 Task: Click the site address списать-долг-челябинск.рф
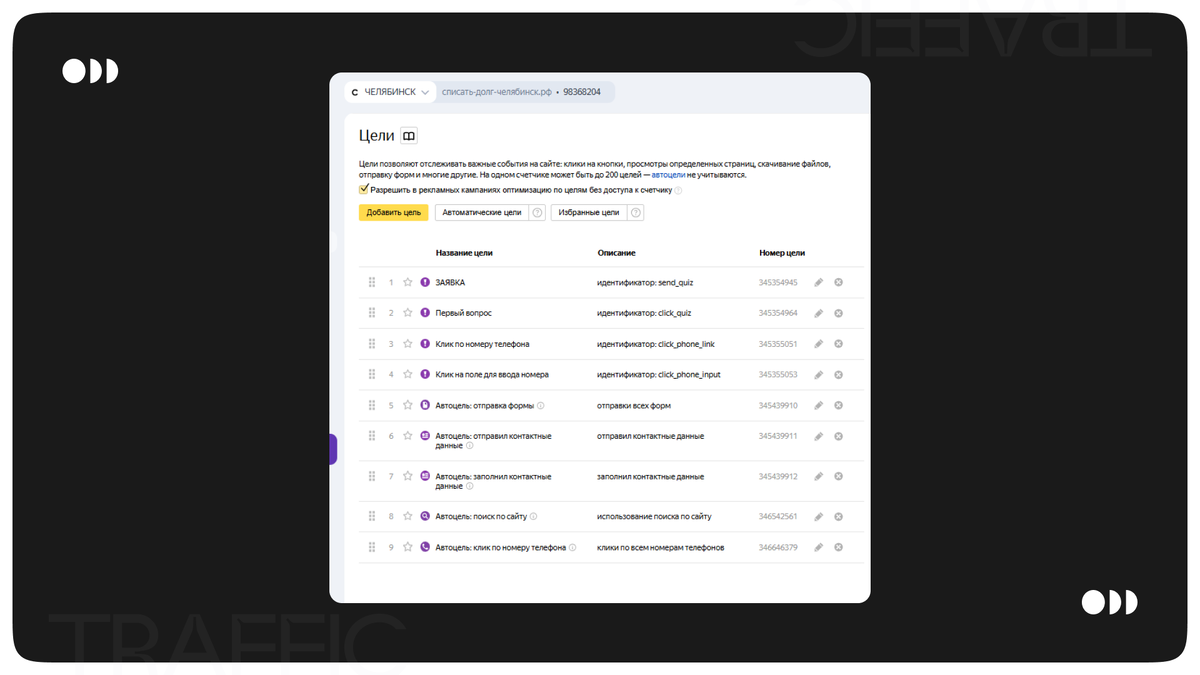(x=497, y=92)
